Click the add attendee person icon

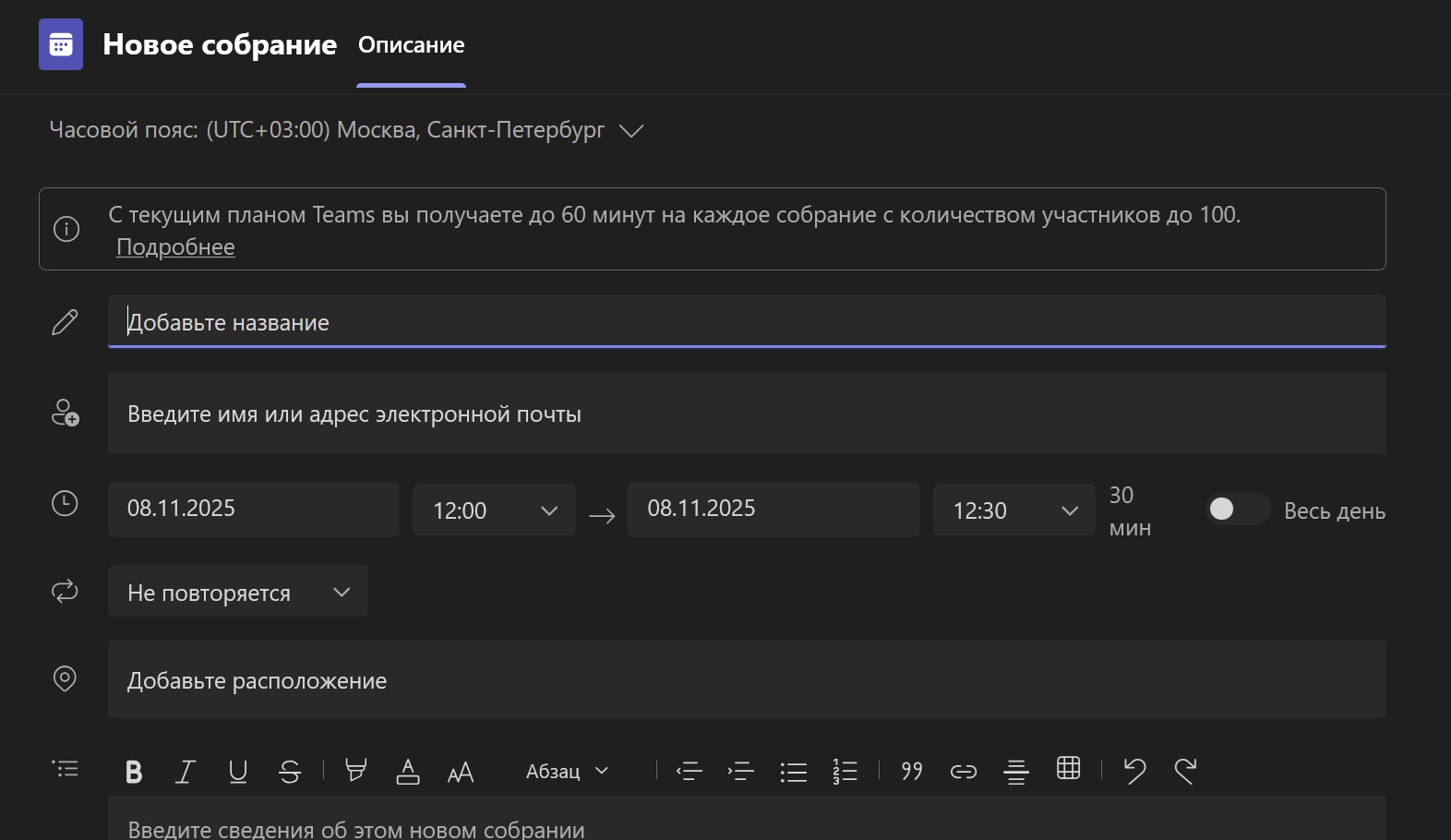click(65, 413)
